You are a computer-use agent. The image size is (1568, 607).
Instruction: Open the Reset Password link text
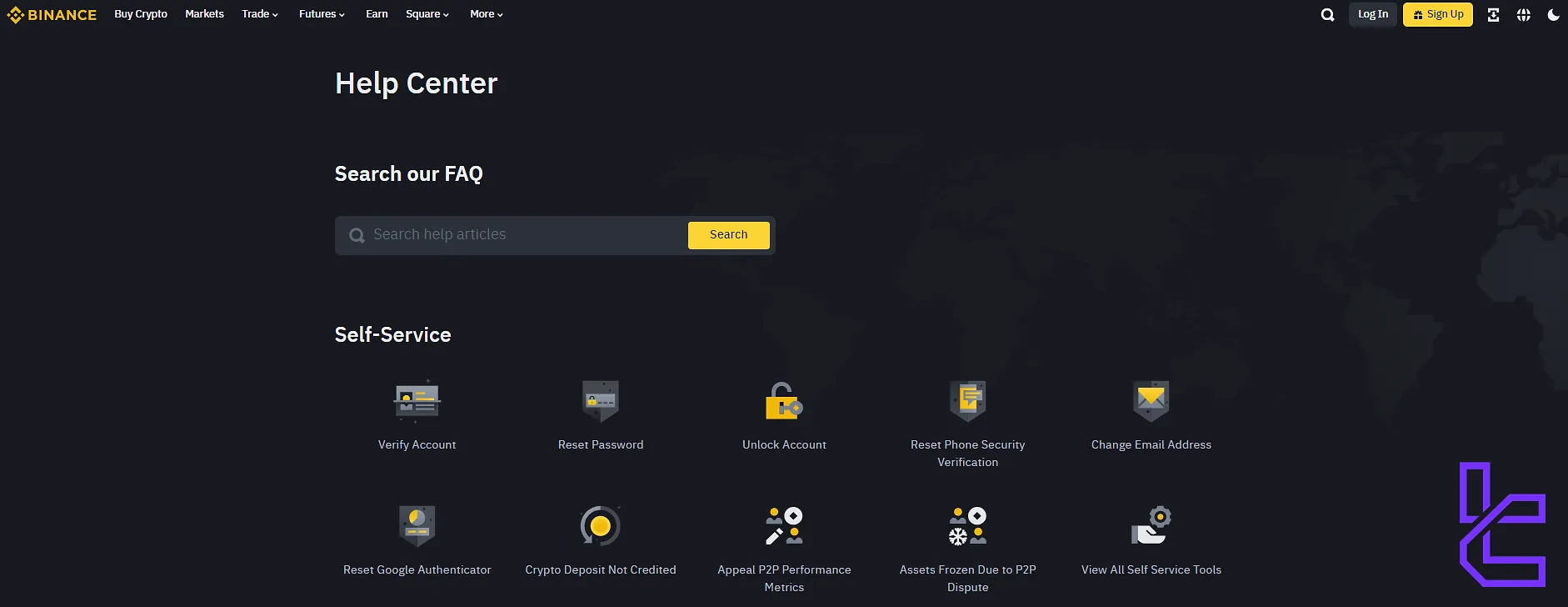point(601,444)
